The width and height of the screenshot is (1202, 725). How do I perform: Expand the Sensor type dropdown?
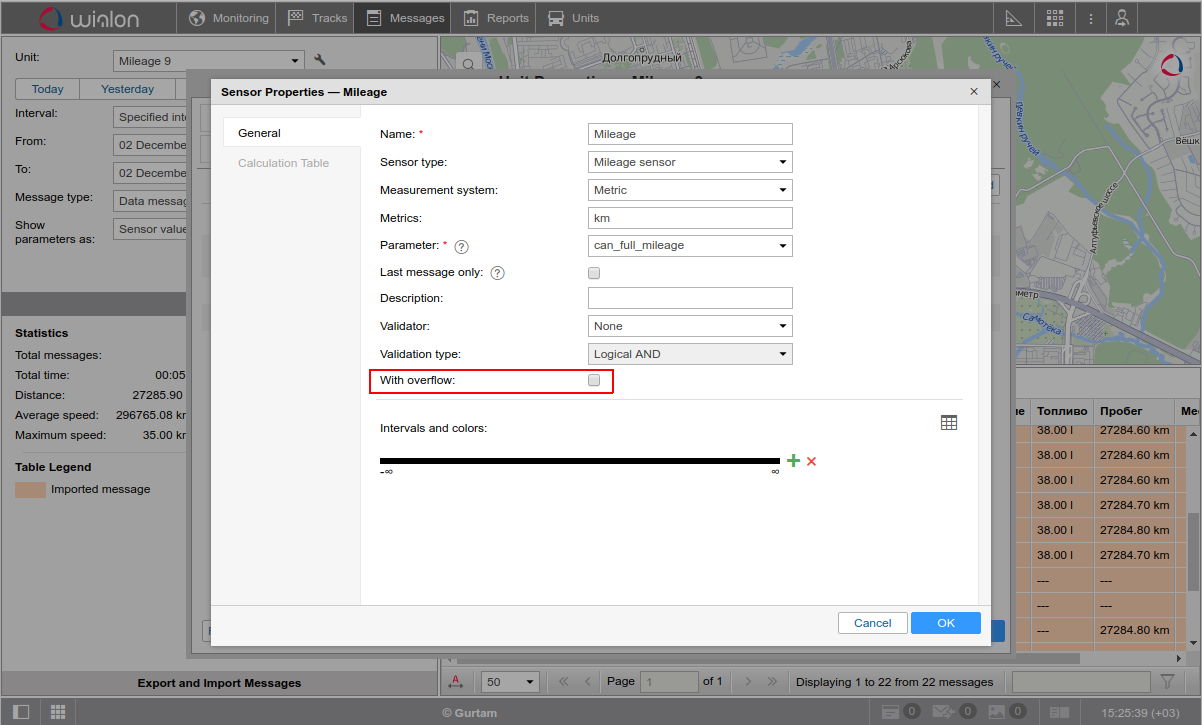click(x=690, y=162)
